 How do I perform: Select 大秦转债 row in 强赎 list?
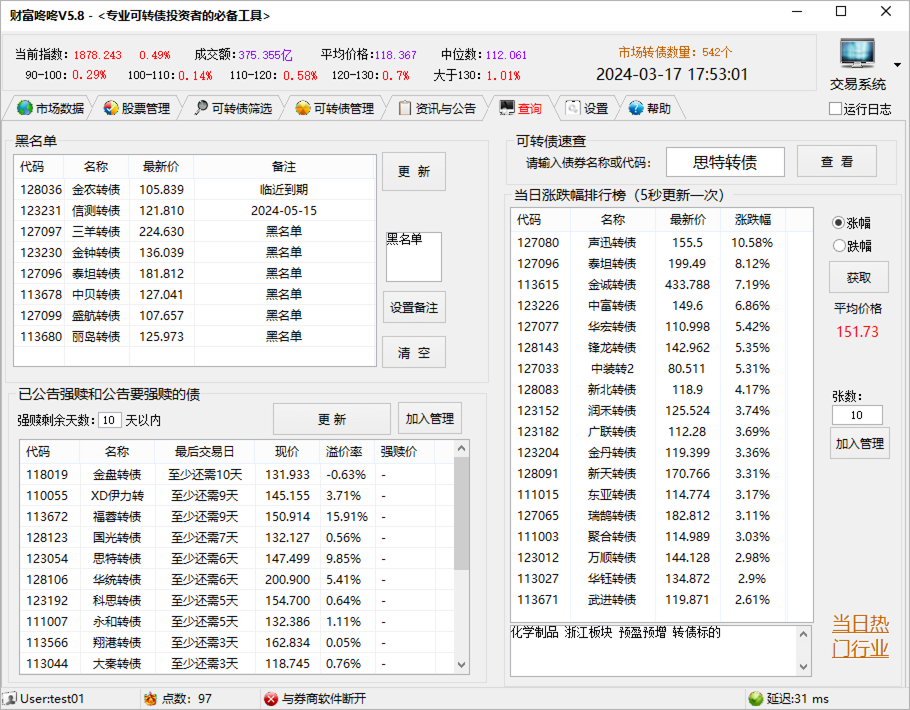point(237,664)
